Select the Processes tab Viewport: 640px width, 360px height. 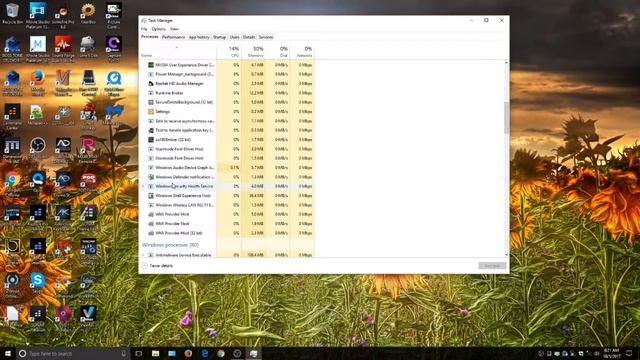[150, 37]
